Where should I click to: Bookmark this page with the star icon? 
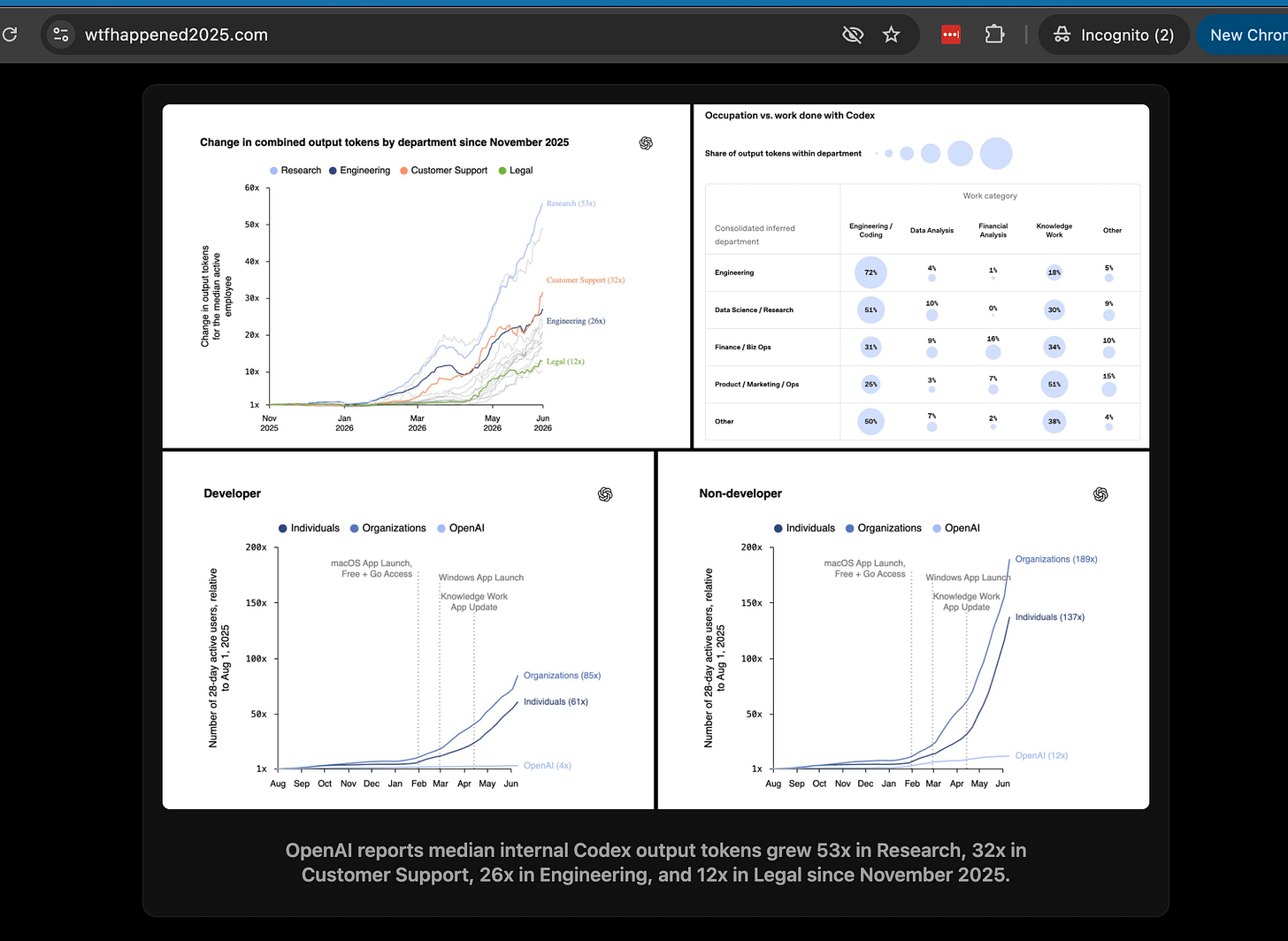891,34
